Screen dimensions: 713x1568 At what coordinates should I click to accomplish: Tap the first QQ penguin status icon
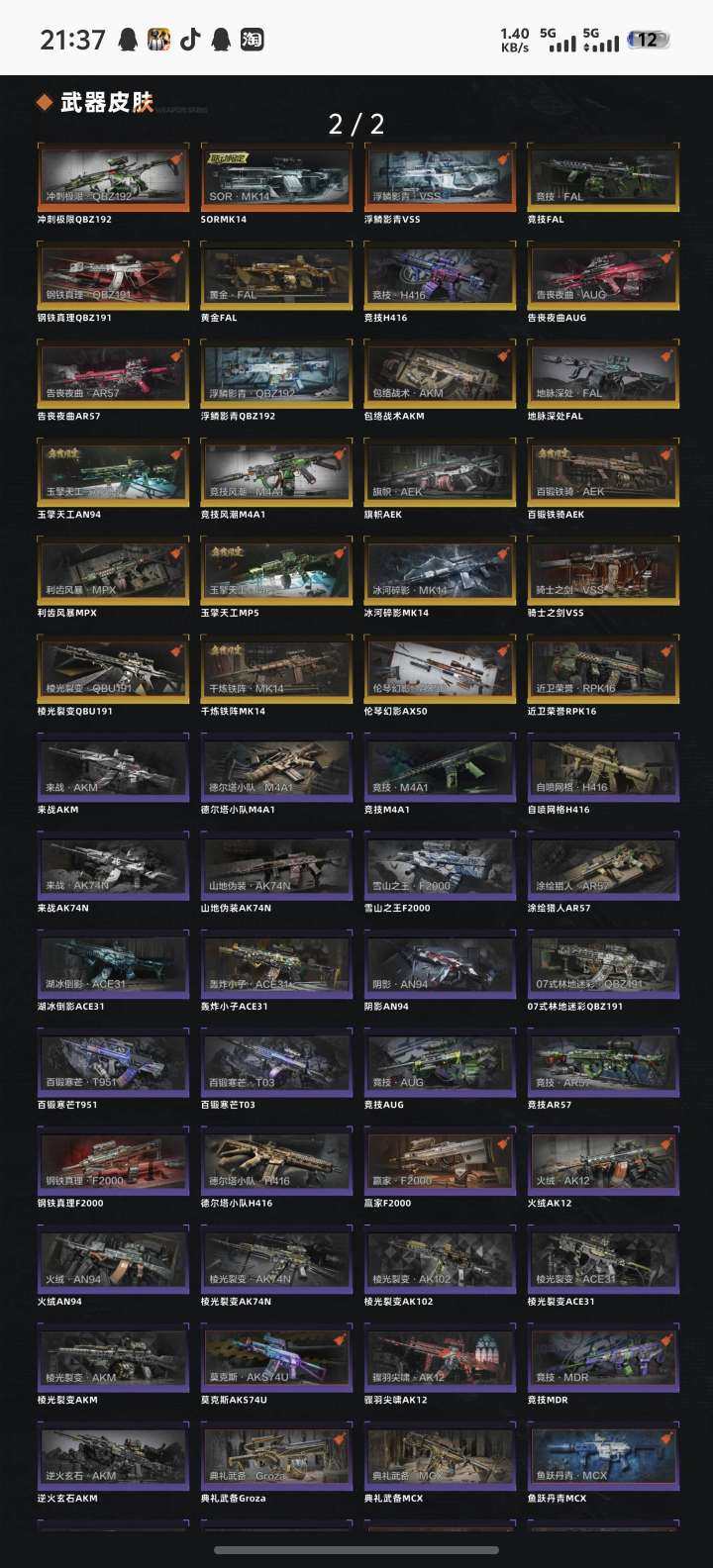coord(127,39)
